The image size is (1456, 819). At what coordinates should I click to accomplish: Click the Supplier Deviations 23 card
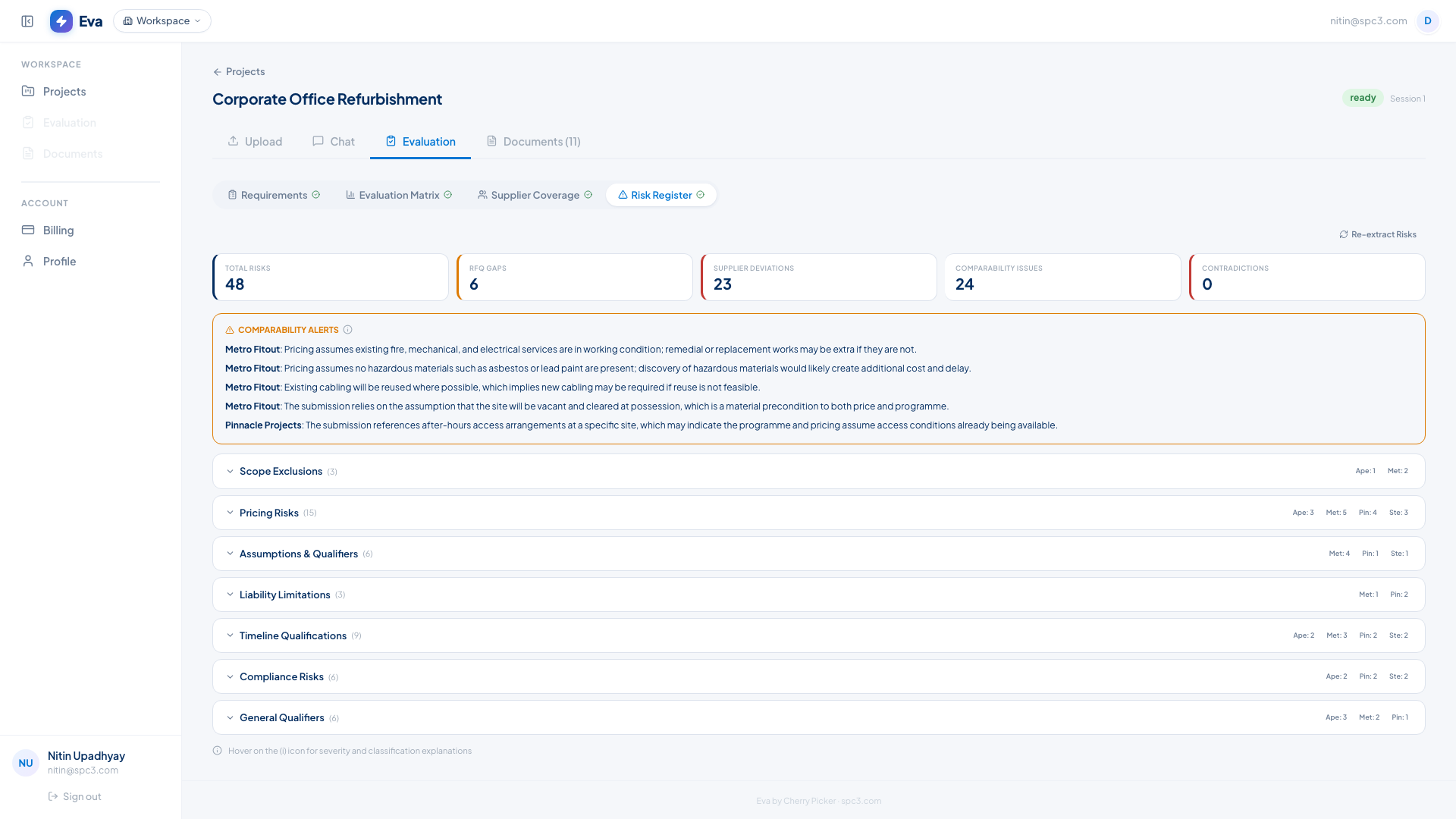[x=819, y=278]
